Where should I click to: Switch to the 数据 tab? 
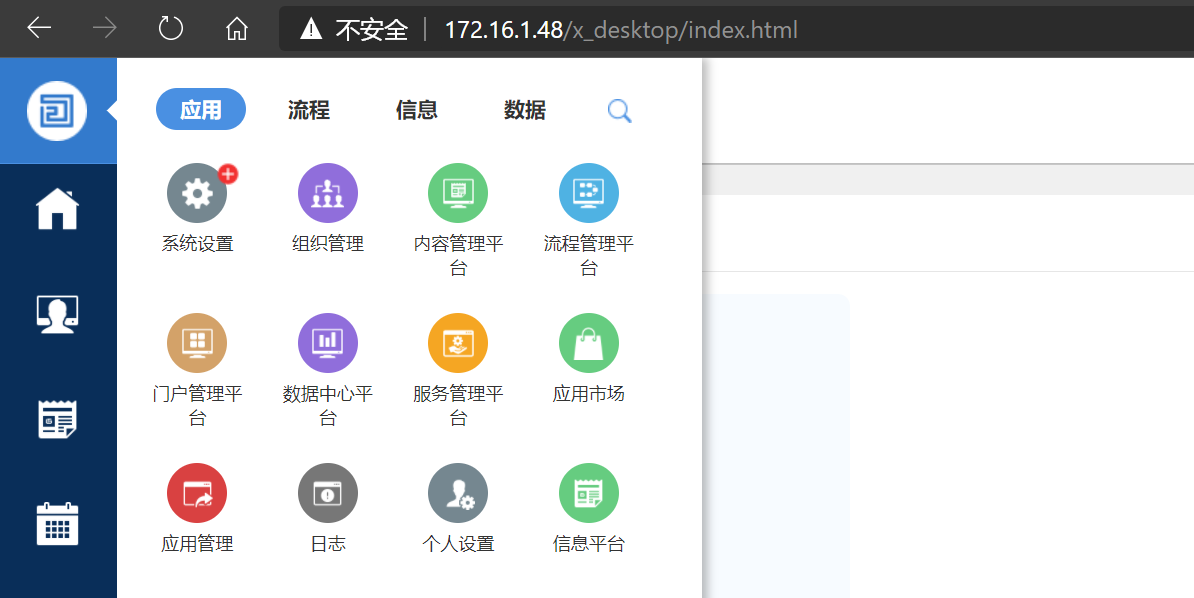click(x=525, y=110)
